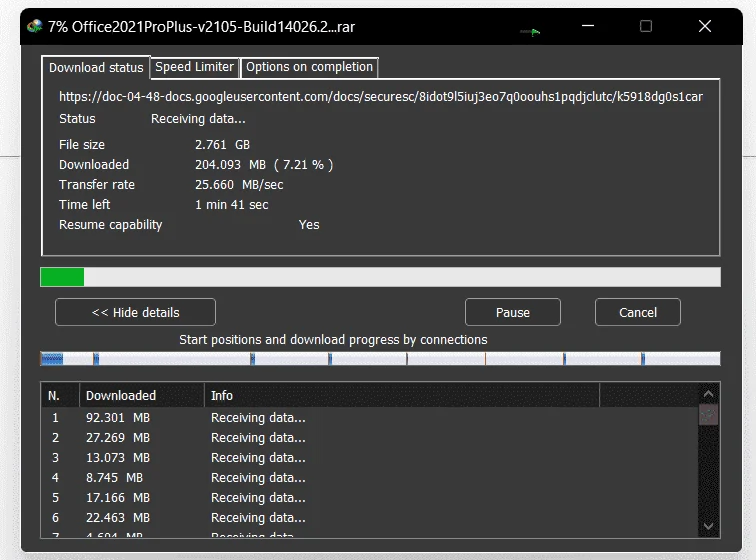The height and width of the screenshot is (560, 756).
Task: Open the Speed Limiter tab
Action: coord(194,67)
